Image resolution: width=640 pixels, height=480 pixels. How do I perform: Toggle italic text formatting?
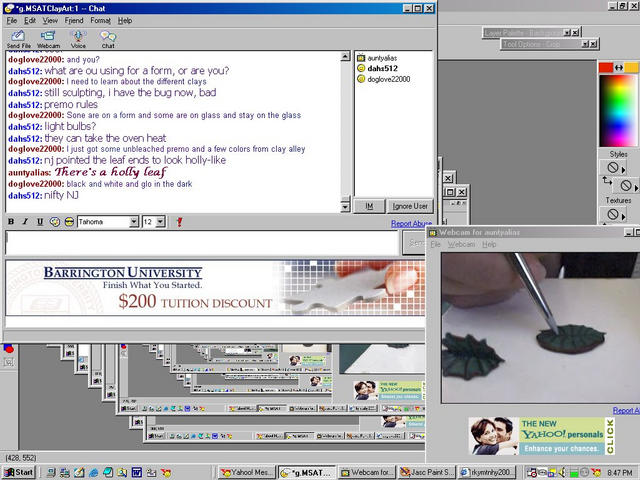(25, 222)
